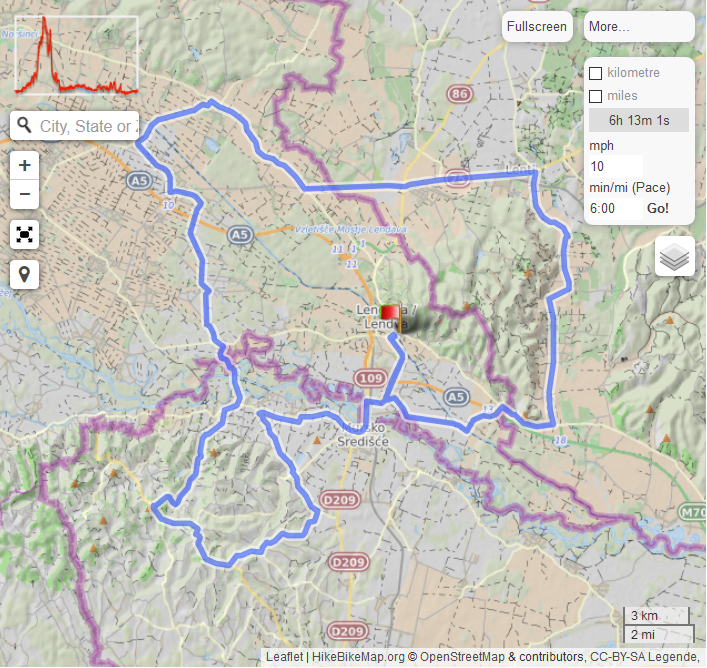The height and width of the screenshot is (668, 707).
Task: Focus the City, State search box
Action: click(x=86, y=126)
